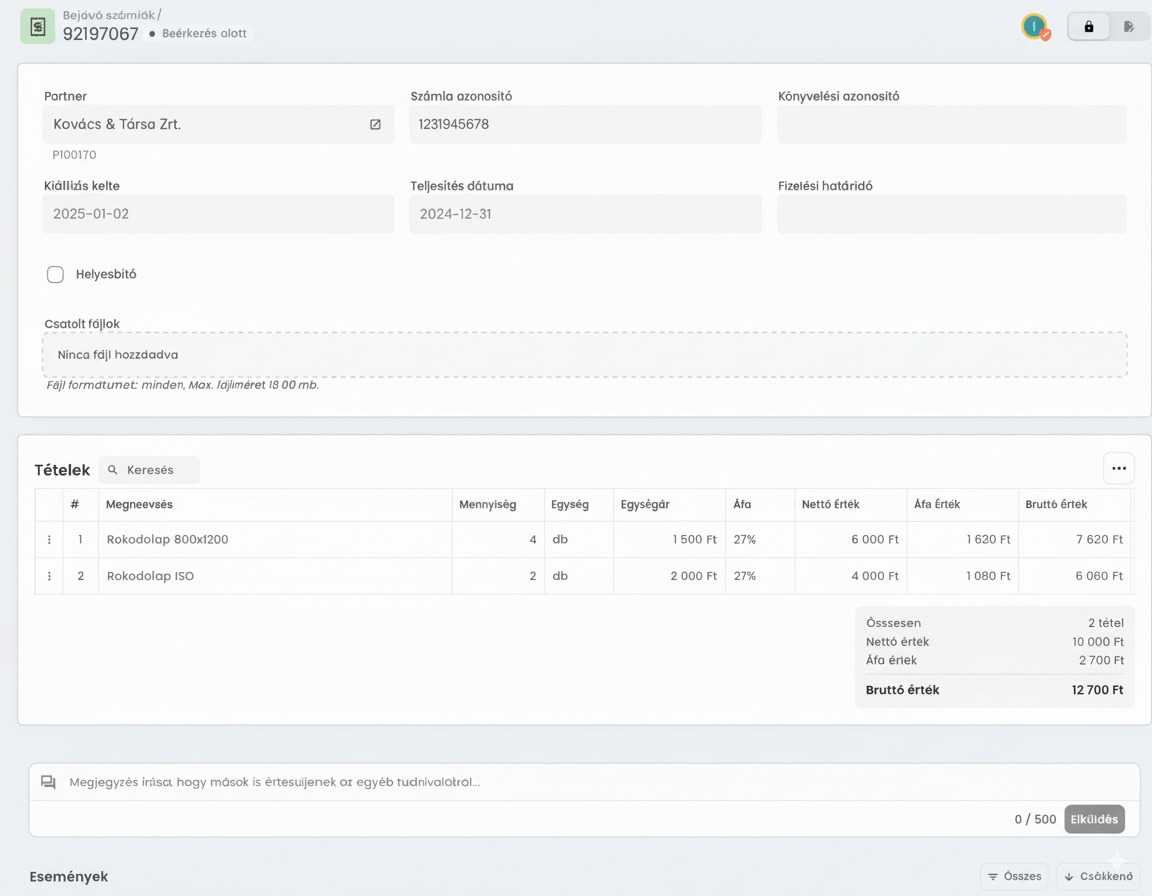Open the partner editor via the edit icon
This screenshot has width=1152, height=896.
375,124
